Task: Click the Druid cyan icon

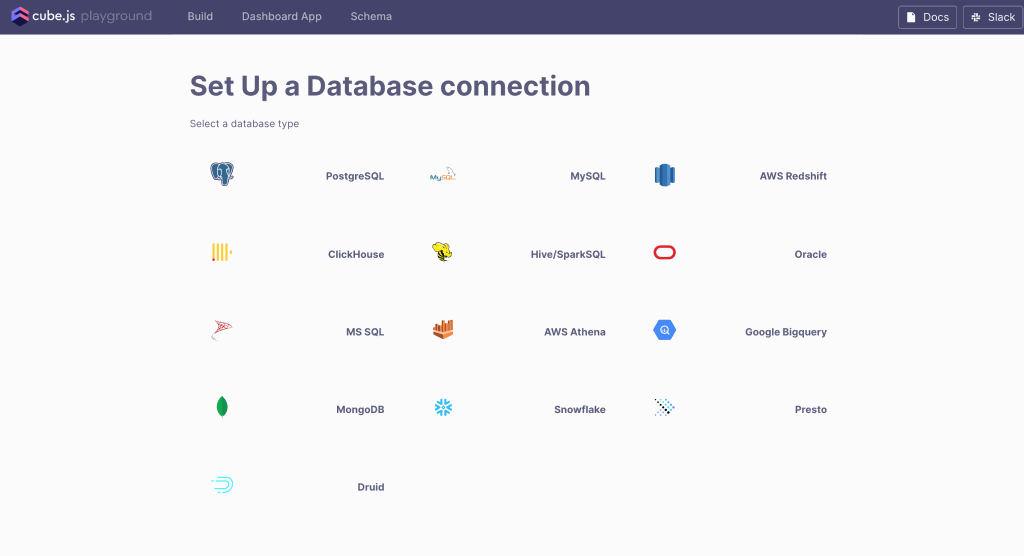Action: 222,485
